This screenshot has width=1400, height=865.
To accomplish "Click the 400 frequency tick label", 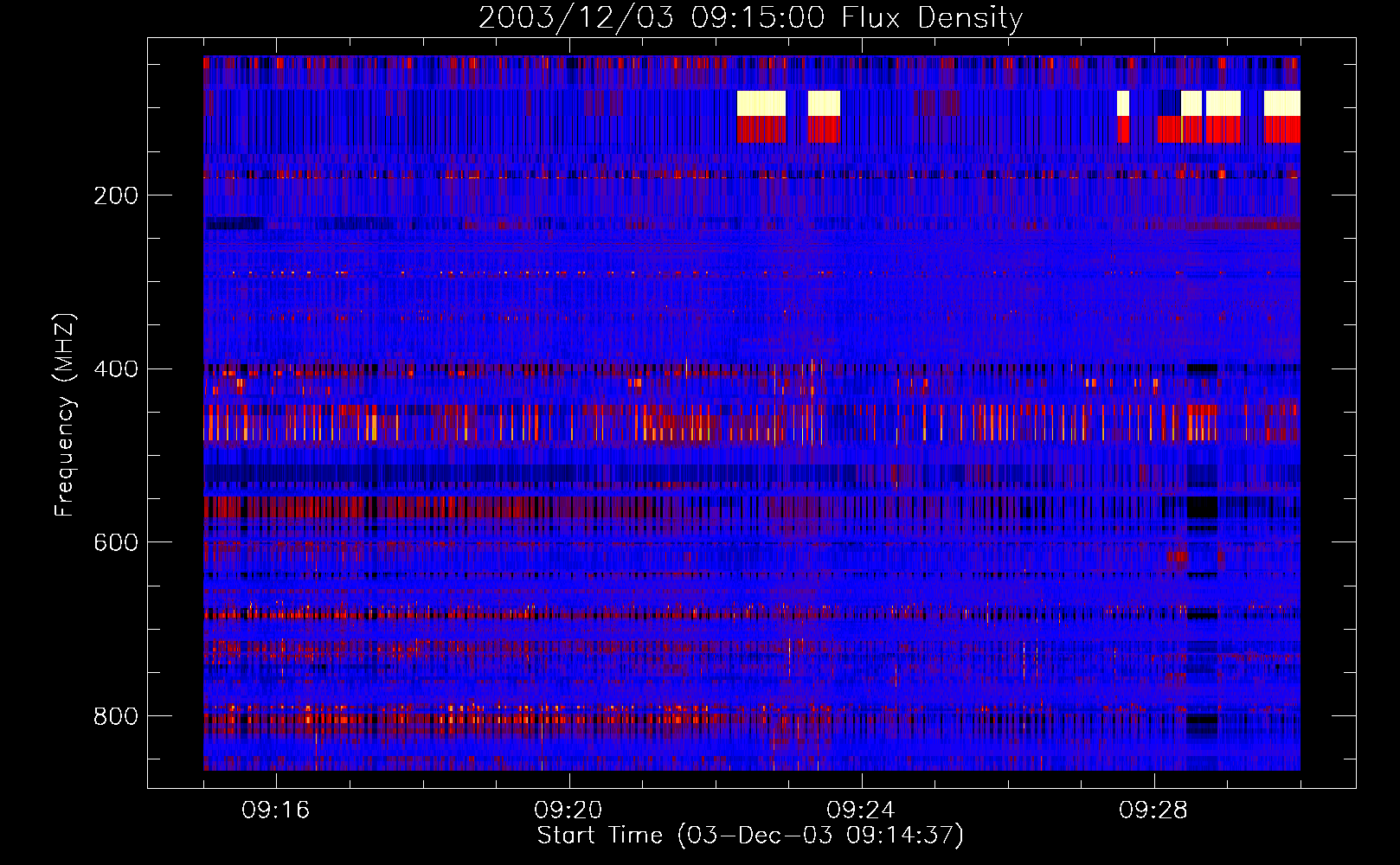I will point(116,369).
